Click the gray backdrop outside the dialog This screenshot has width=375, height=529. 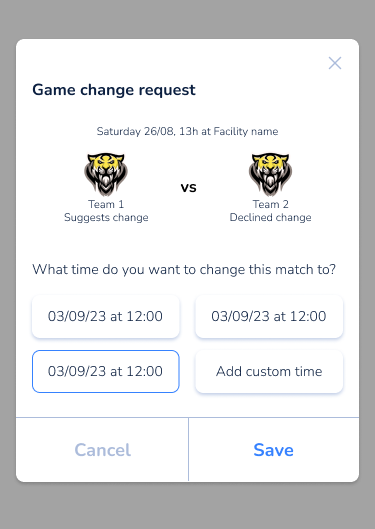click(188, 506)
